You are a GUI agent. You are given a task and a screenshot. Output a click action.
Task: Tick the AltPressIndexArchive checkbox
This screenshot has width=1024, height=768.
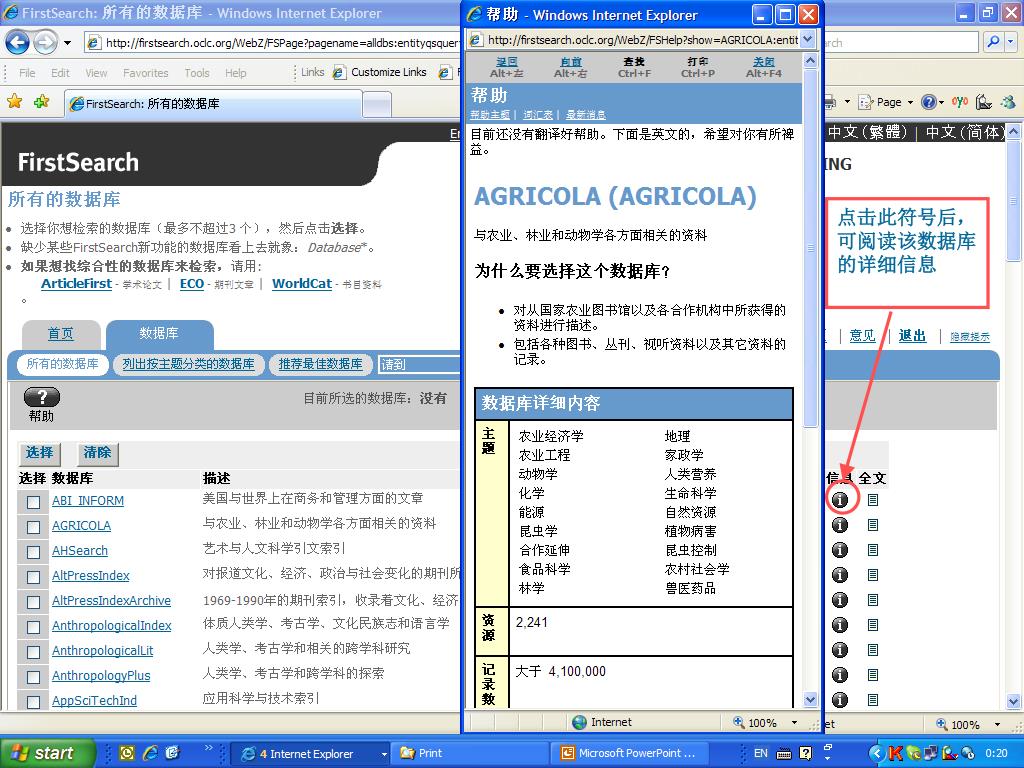[33, 602]
